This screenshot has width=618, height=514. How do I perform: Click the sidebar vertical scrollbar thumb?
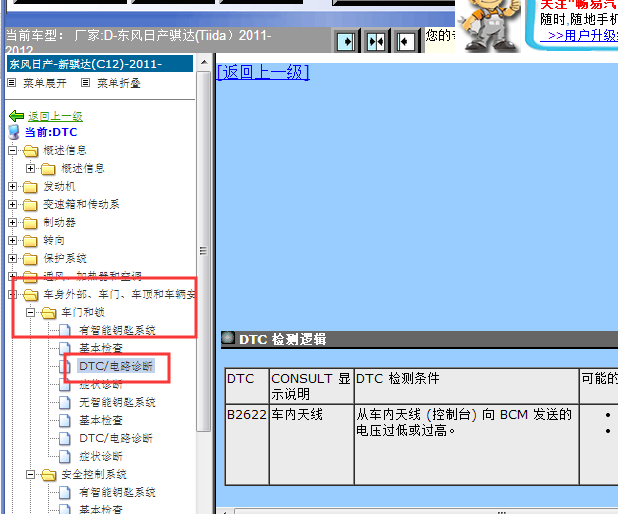(x=204, y=251)
